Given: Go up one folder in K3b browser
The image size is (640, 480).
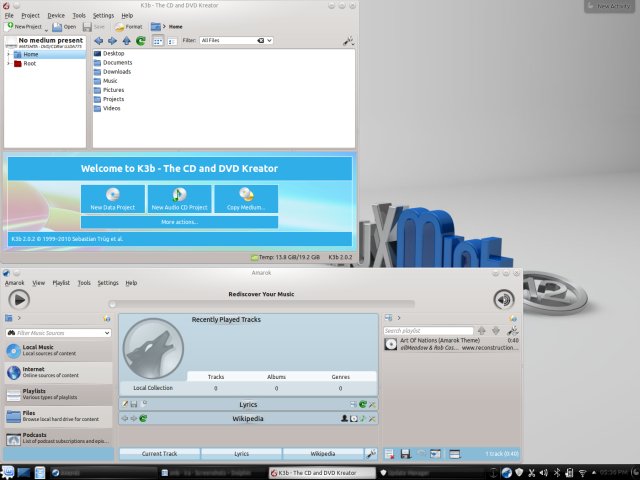Looking at the screenshot, I should pyautogui.click(x=127, y=41).
